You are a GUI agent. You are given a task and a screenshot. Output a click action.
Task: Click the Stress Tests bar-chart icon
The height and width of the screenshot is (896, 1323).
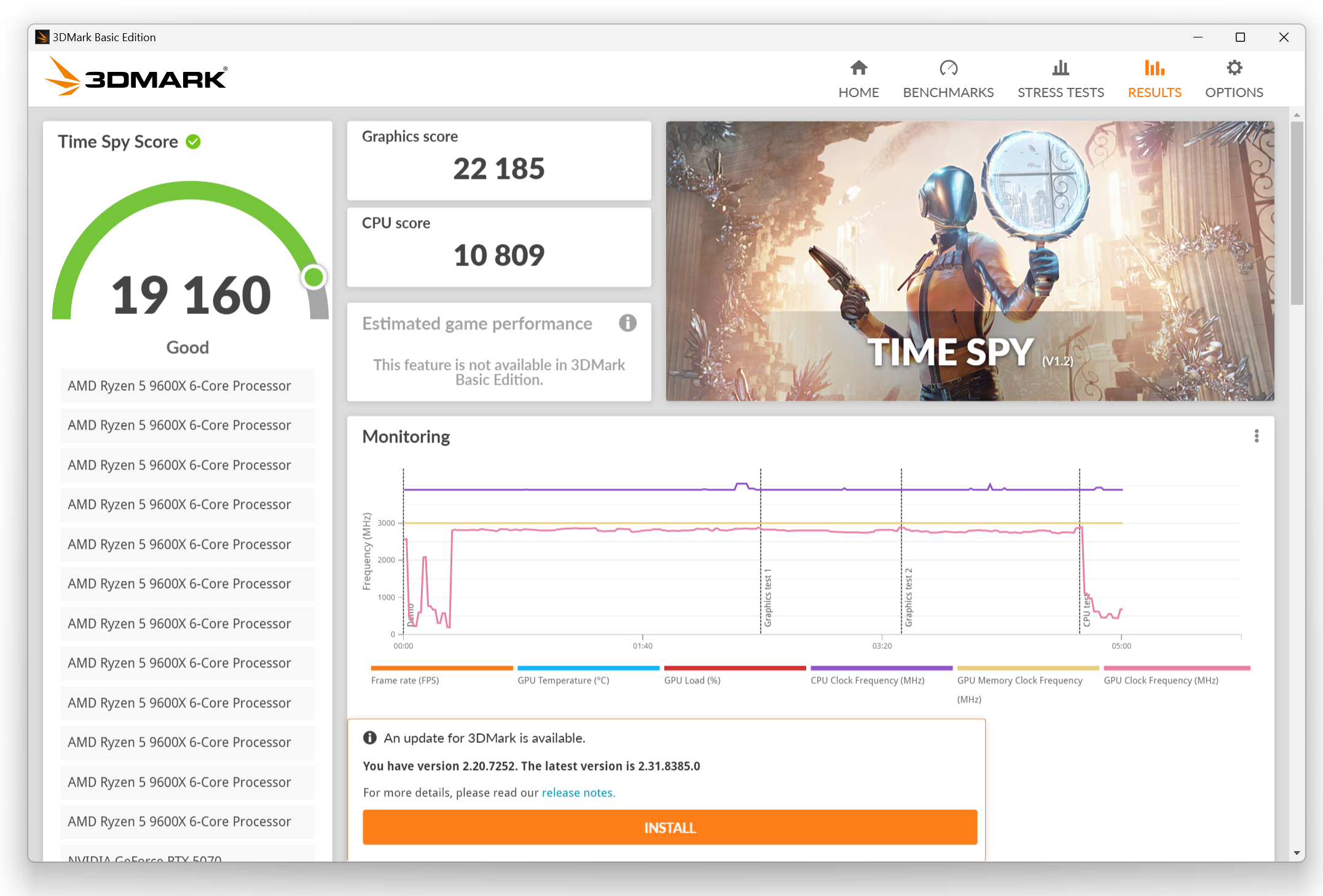click(x=1061, y=68)
